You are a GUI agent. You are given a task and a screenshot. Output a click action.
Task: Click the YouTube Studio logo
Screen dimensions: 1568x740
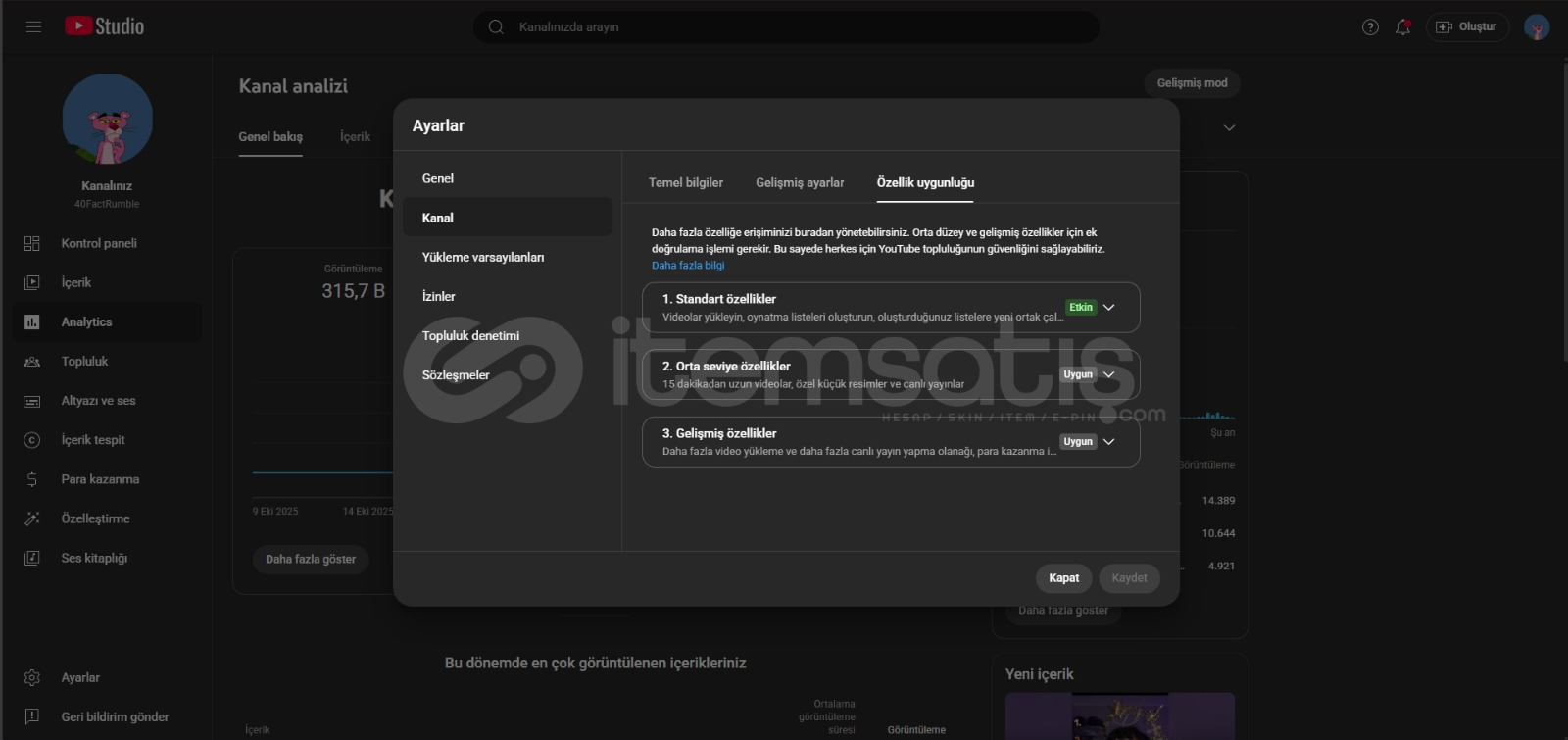point(104,26)
